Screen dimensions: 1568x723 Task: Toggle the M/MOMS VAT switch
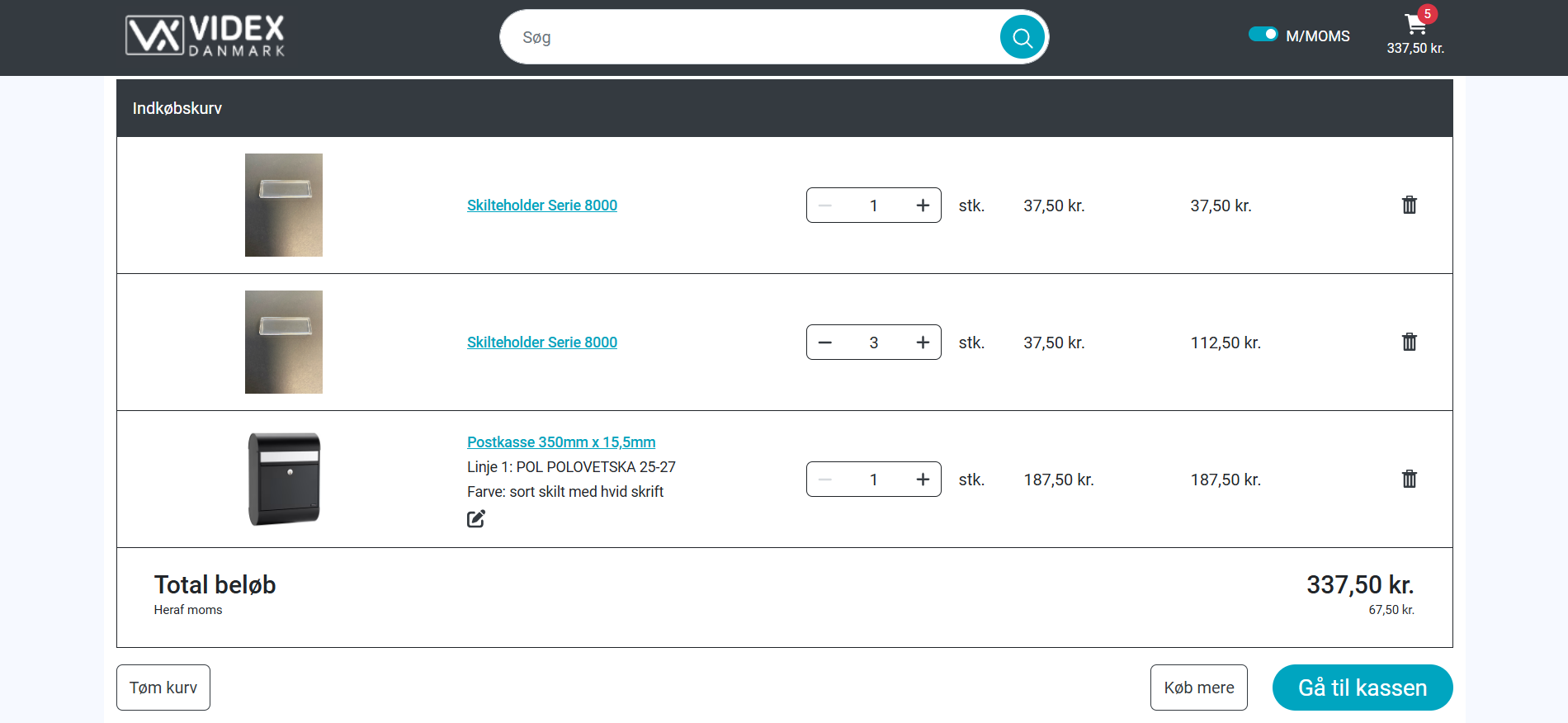pos(1263,35)
